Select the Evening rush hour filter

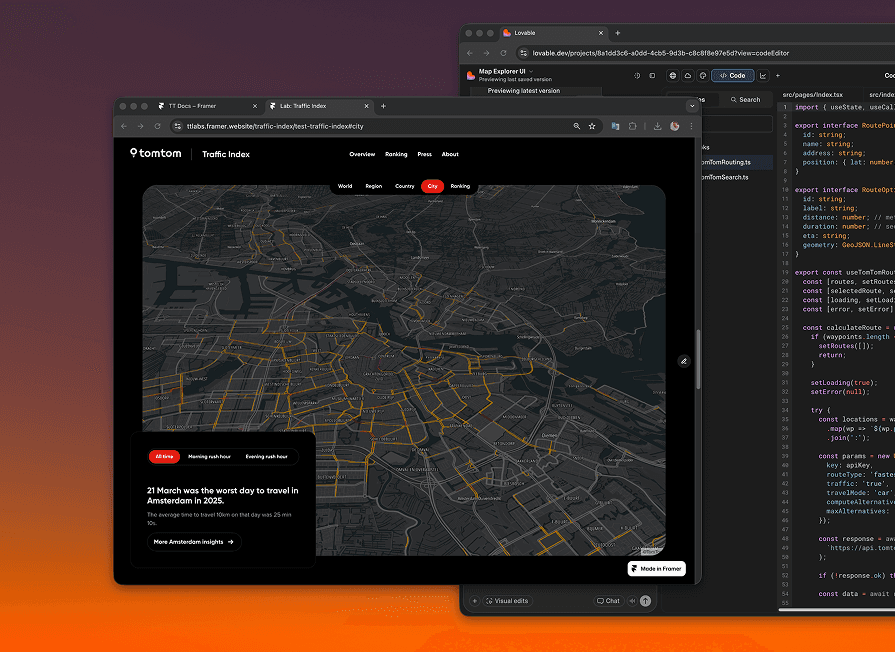coord(266,456)
